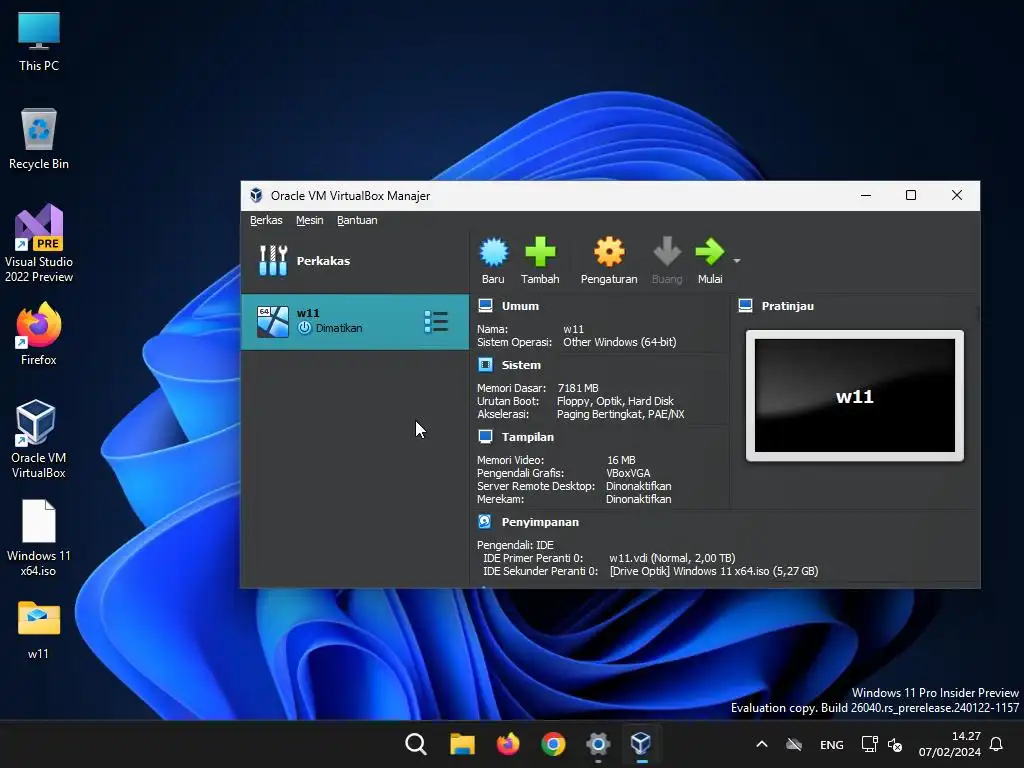Open the Bantuan menu
Screen dimensions: 1024x768
coord(357,220)
